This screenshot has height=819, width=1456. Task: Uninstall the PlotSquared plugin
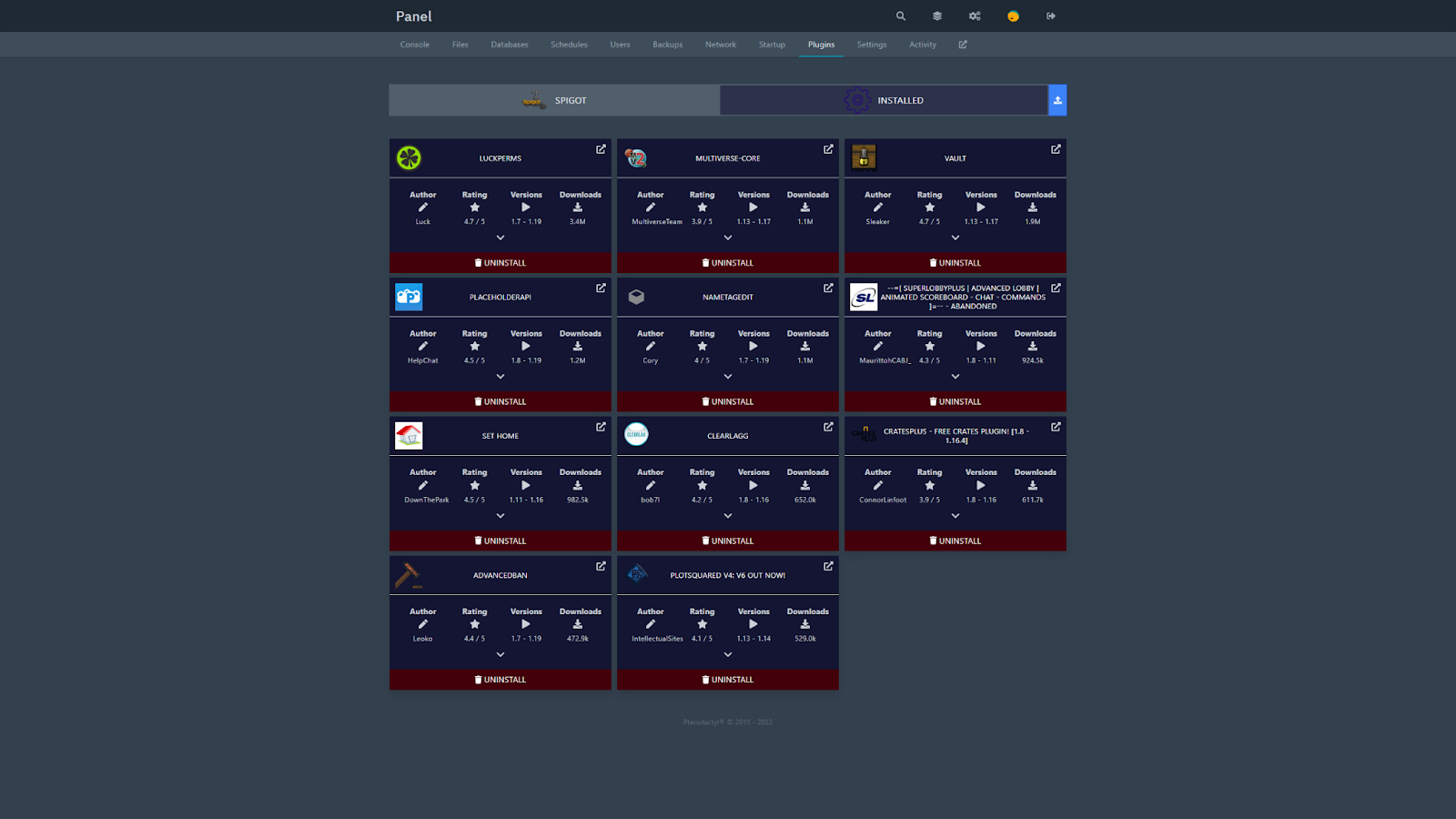tap(728, 680)
